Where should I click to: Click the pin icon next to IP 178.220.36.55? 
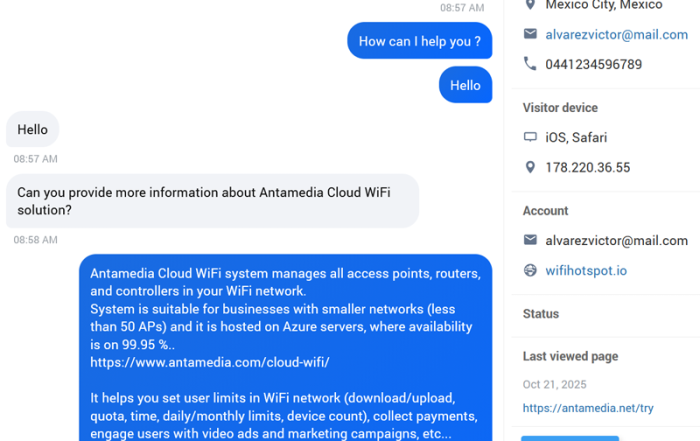click(x=530, y=167)
